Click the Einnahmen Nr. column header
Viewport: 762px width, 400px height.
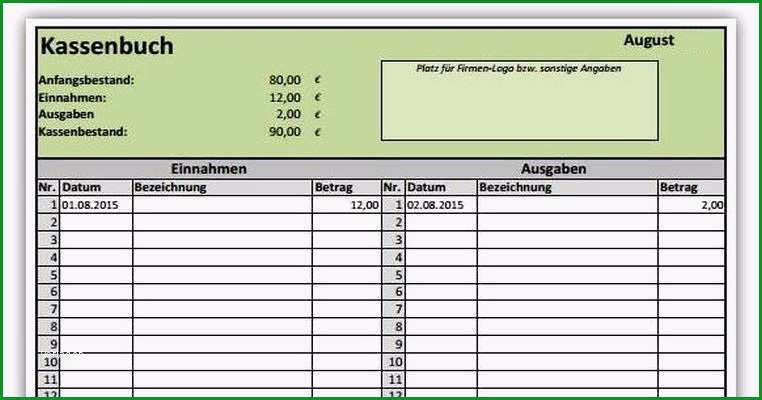coord(49,188)
